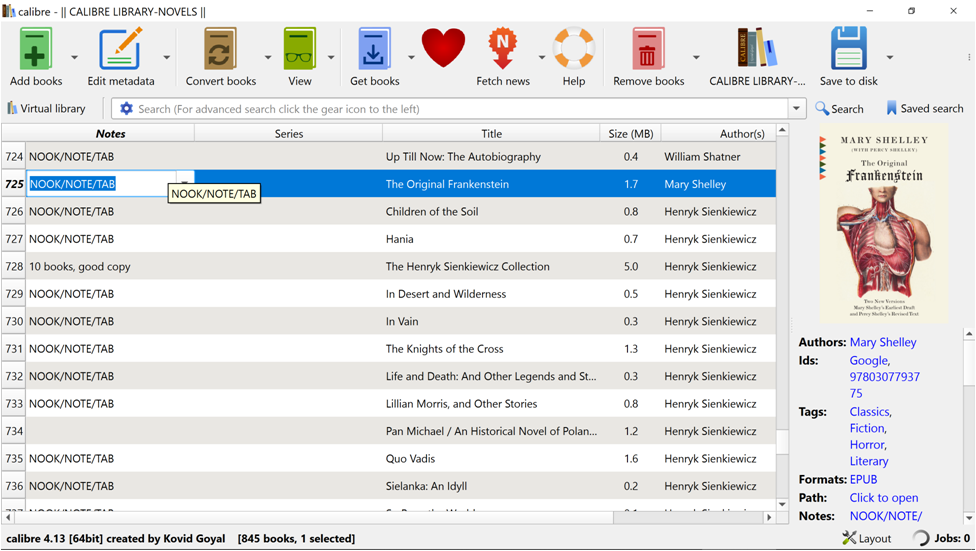Sort by the Title column header
976x551 pixels.
tap(491, 133)
